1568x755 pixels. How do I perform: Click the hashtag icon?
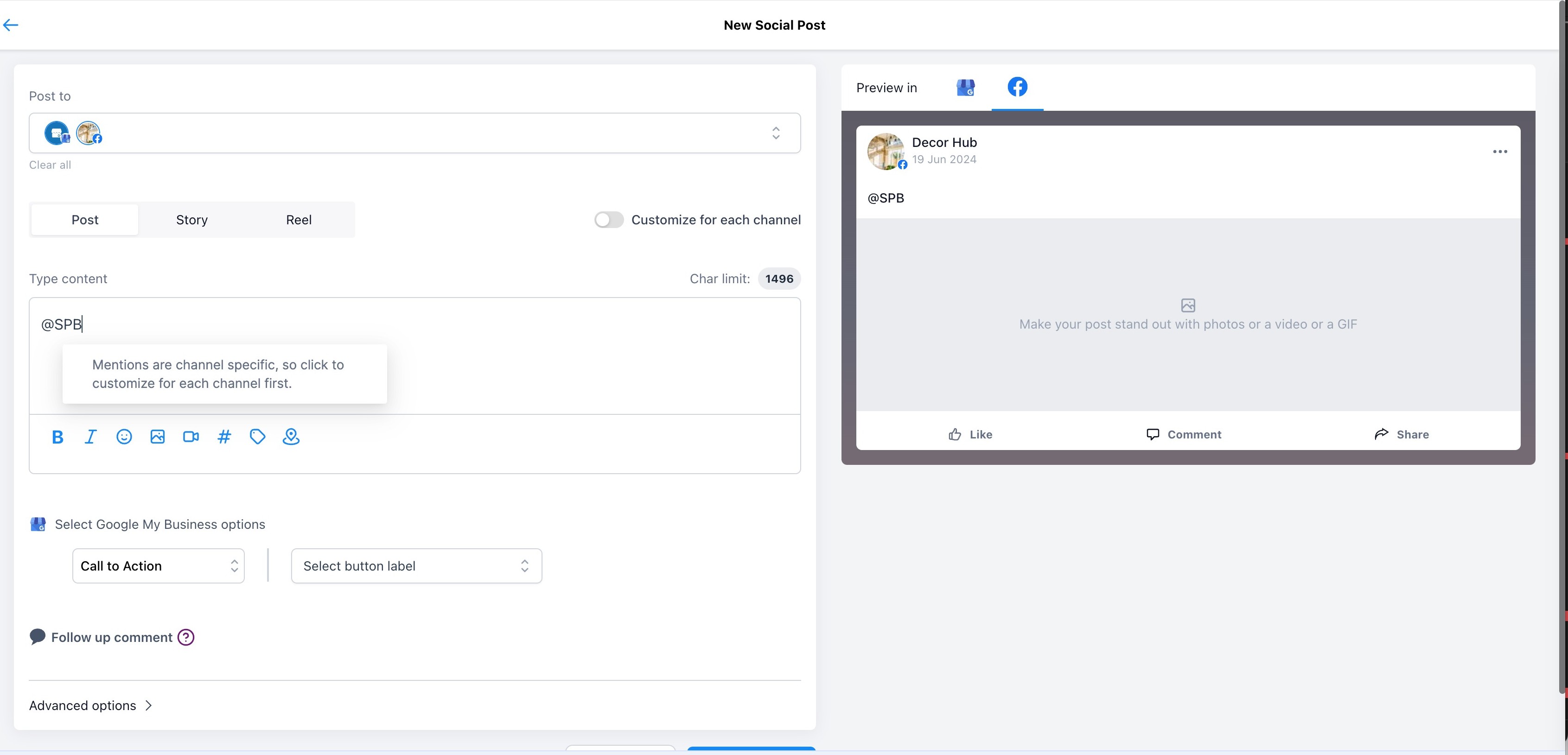tap(224, 437)
